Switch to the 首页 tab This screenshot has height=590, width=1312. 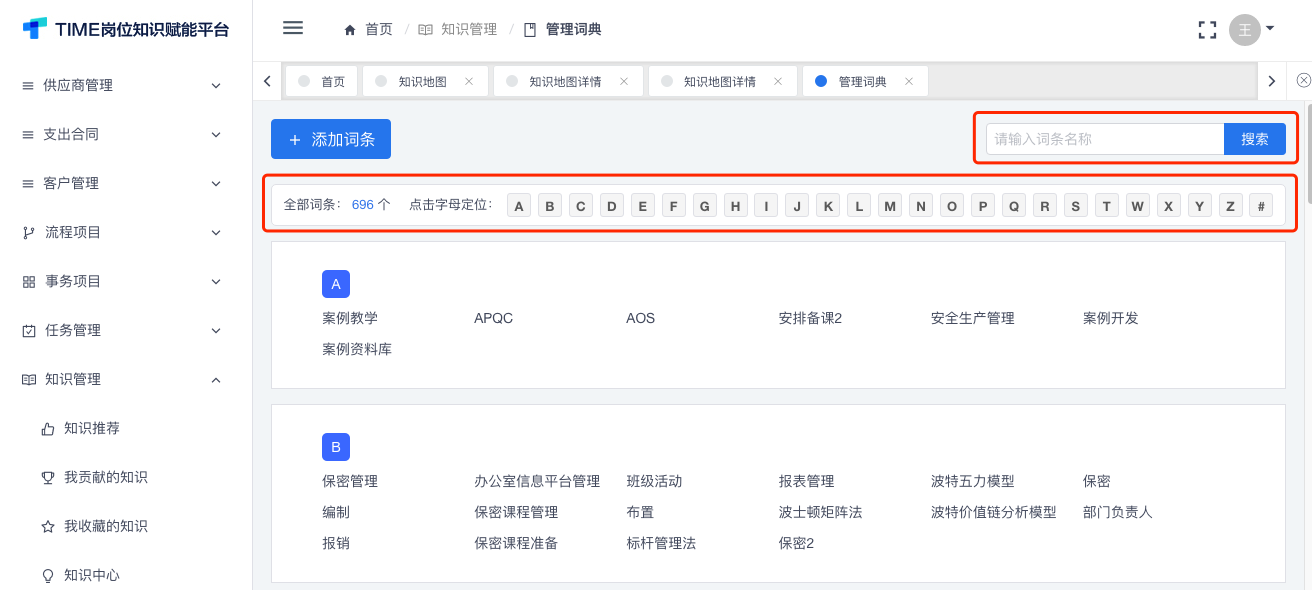322,81
